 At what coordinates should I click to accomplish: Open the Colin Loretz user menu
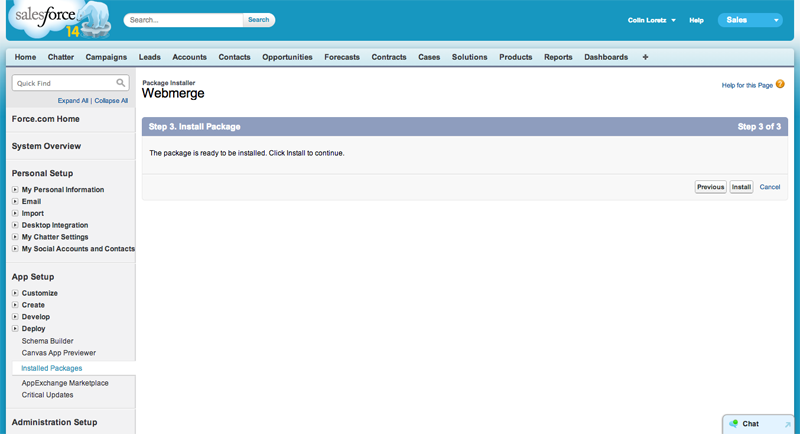click(652, 20)
